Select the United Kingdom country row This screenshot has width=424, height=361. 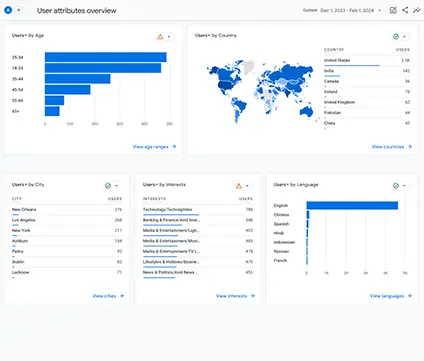tap(367, 103)
